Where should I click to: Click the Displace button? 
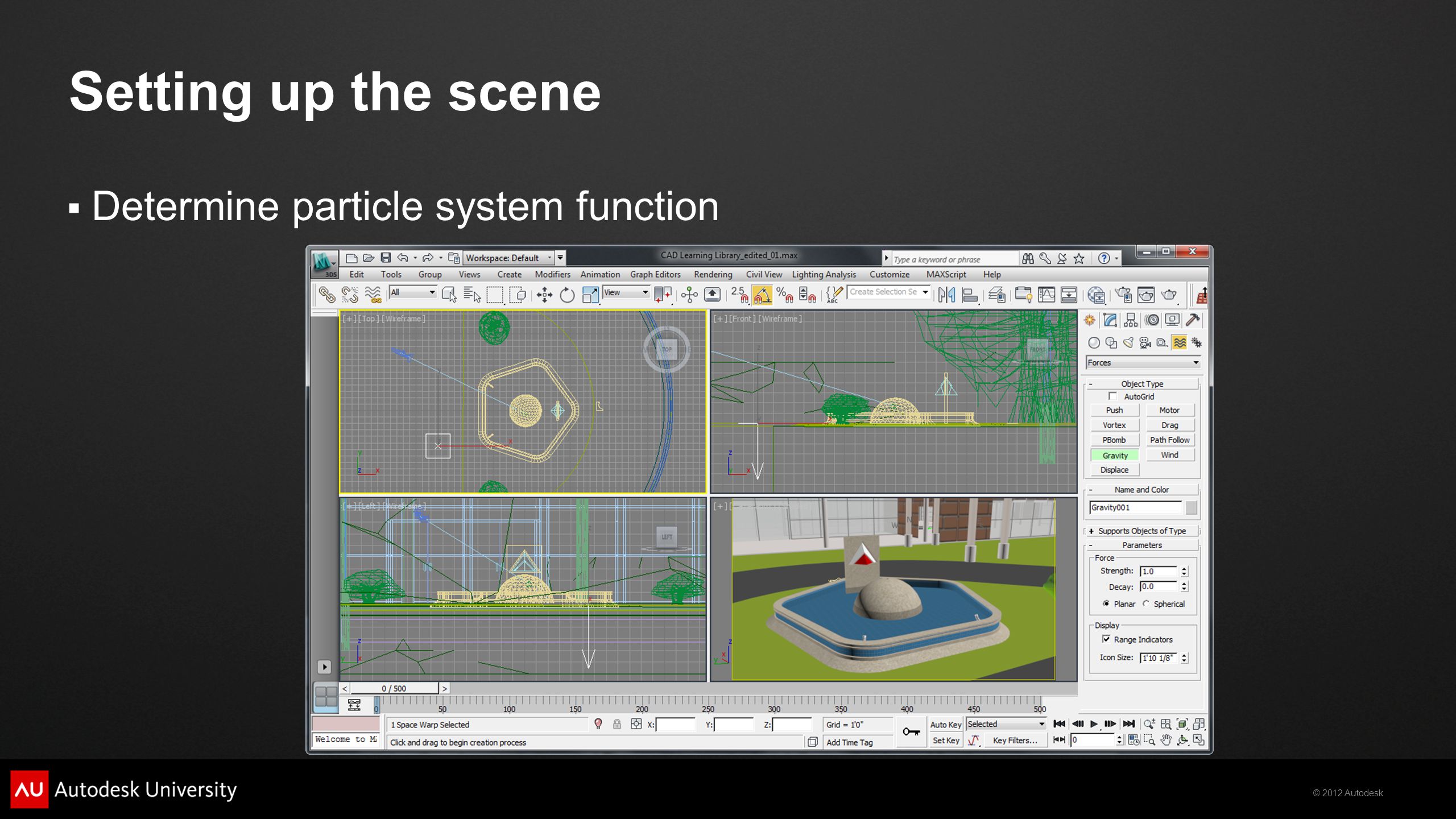[1114, 470]
